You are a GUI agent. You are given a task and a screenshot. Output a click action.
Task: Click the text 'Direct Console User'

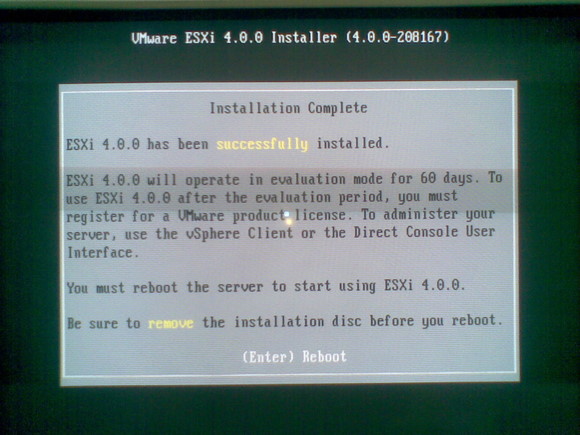coord(424,232)
